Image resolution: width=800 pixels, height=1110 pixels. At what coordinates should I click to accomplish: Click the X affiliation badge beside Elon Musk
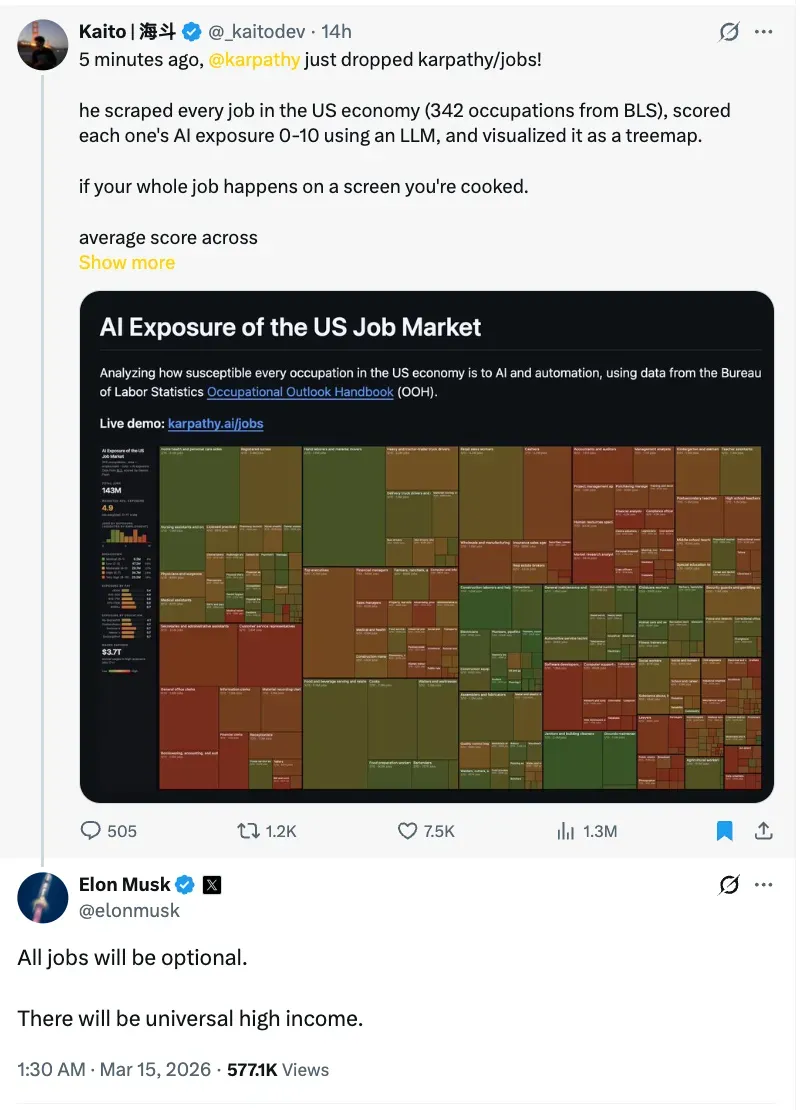(212, 884)
